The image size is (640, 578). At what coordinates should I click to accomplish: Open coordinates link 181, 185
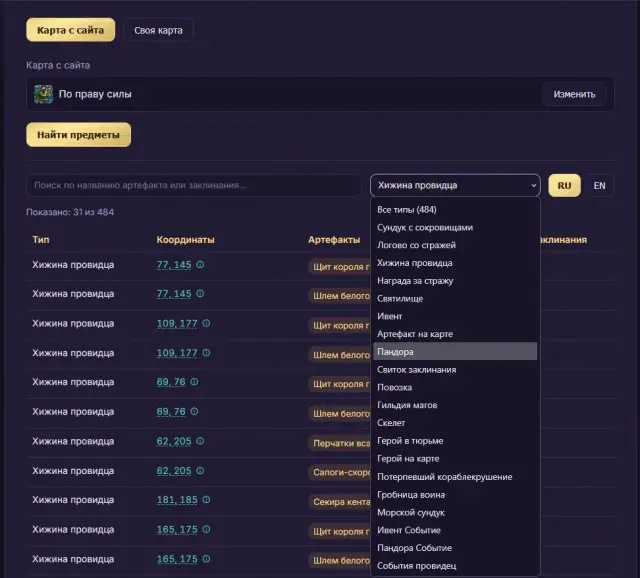(x=177, y=500)
